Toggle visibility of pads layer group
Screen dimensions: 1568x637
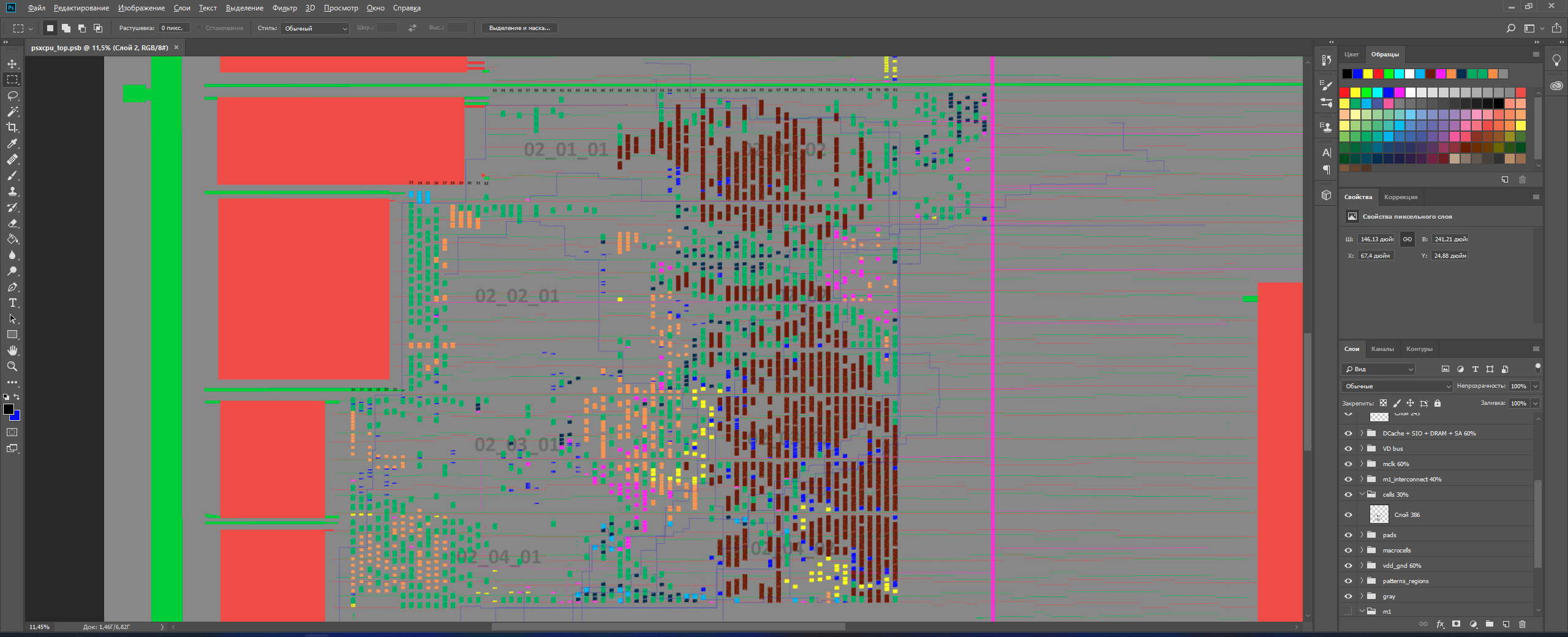pyautogui.click(x=1348, y=535)
